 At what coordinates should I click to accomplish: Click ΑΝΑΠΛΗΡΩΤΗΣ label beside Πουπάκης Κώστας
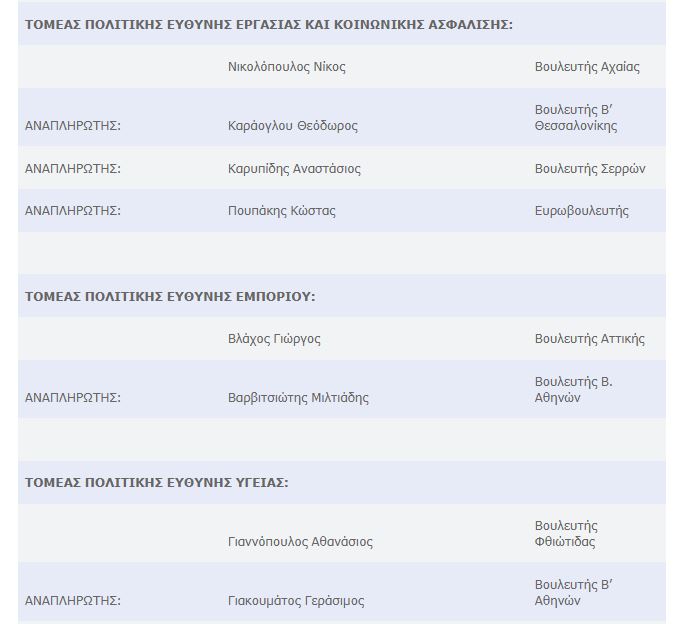[73, 211]
